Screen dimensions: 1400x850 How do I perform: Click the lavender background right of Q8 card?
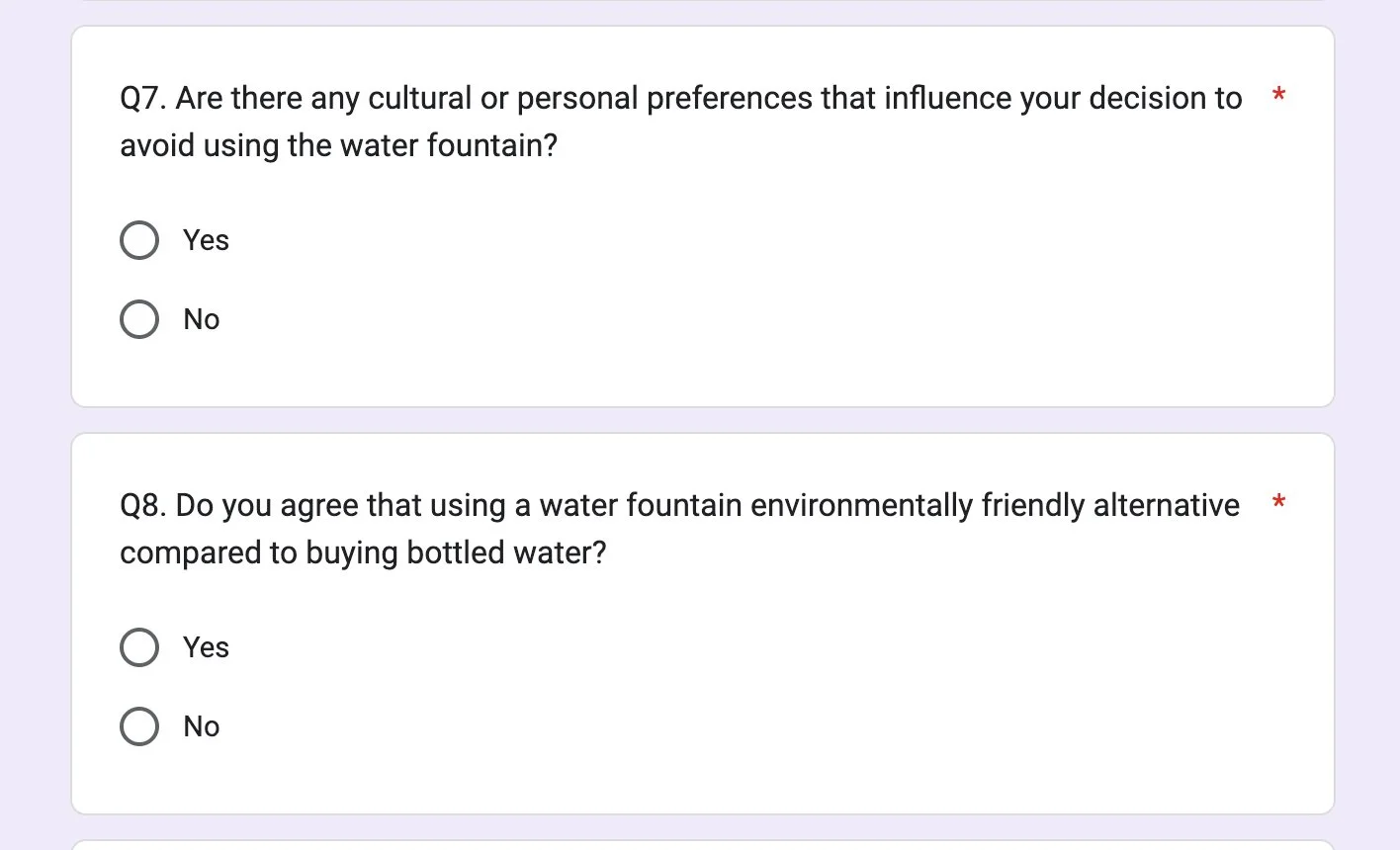pyautogui.click(x=1367, y=623)
